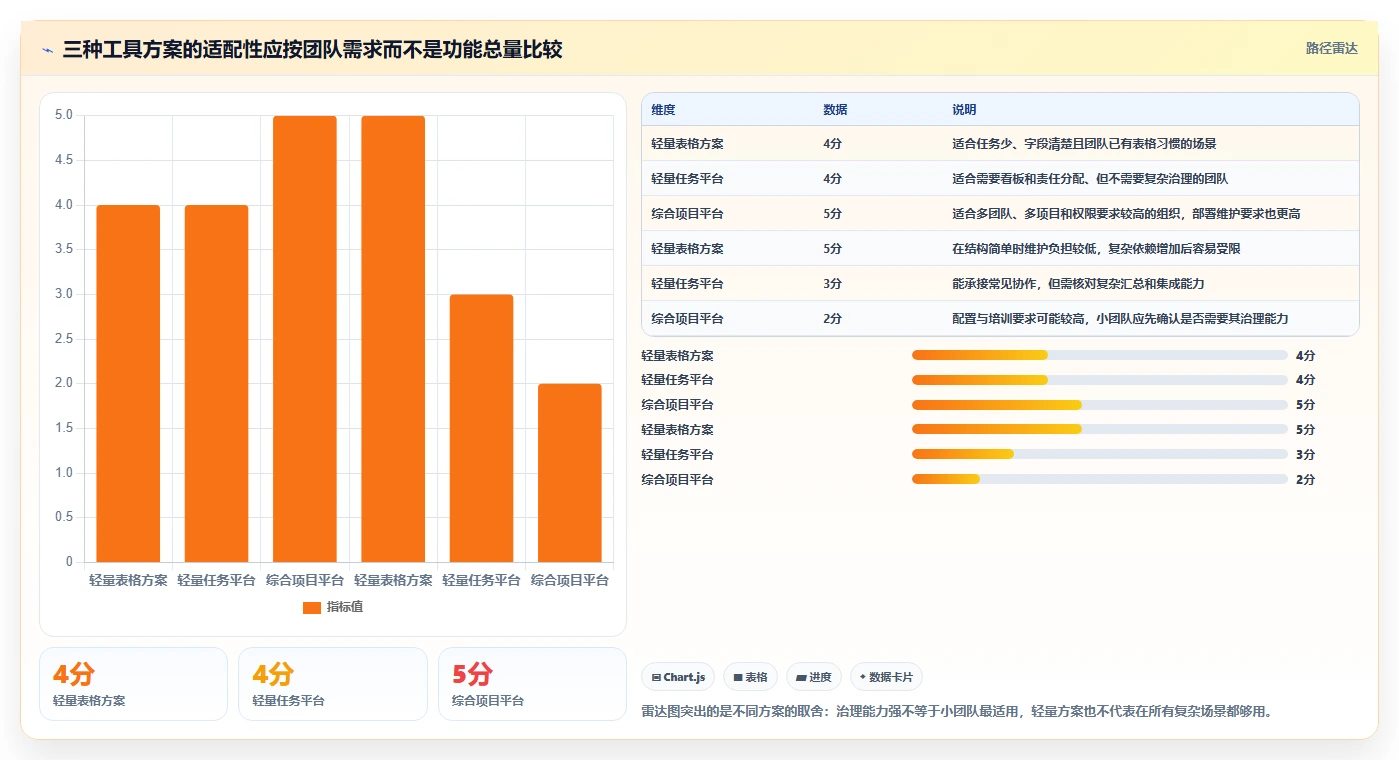Click the 轻量任务平台 axis label under the 3.0 bar
1399x760 pixels.
(481, 580)
